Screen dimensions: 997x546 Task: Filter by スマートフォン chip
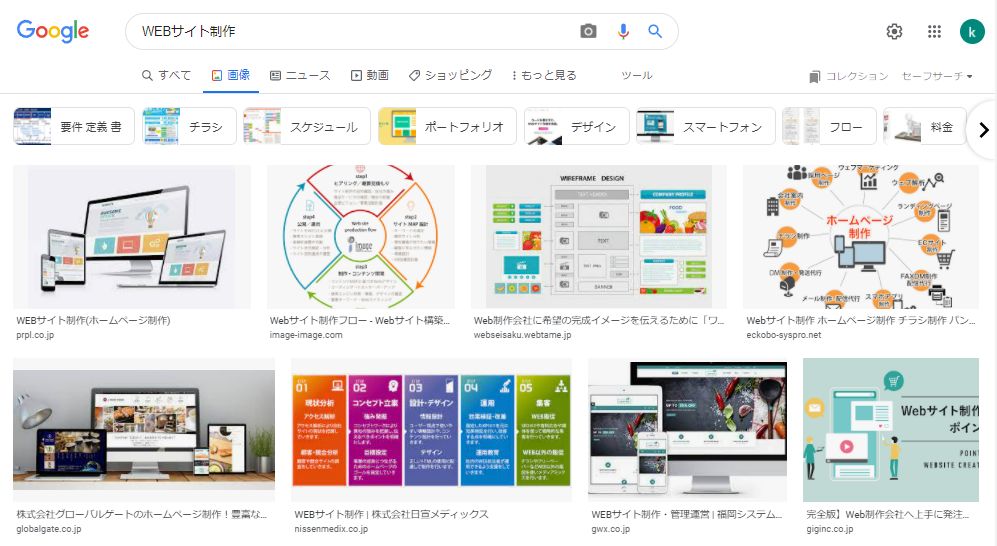[x=706, y=126]
